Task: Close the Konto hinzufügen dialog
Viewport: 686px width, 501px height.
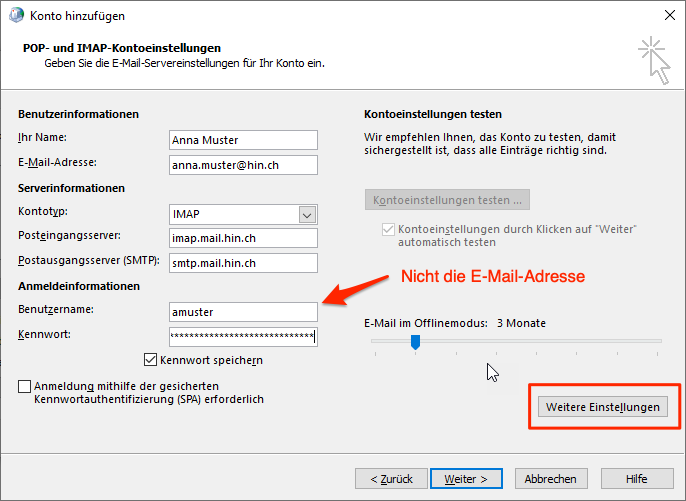Action: tap(669, 15)
